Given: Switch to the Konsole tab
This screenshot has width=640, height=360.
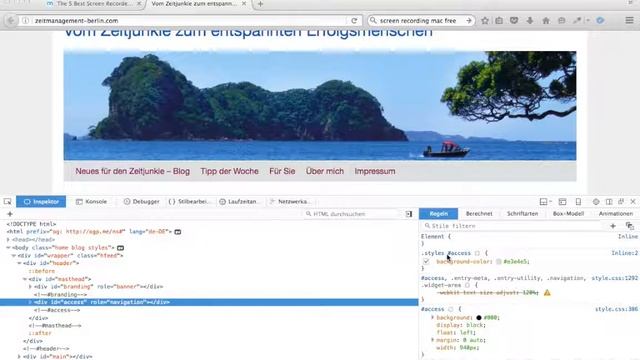Looking at the screenshot, I should coord(91,202).
